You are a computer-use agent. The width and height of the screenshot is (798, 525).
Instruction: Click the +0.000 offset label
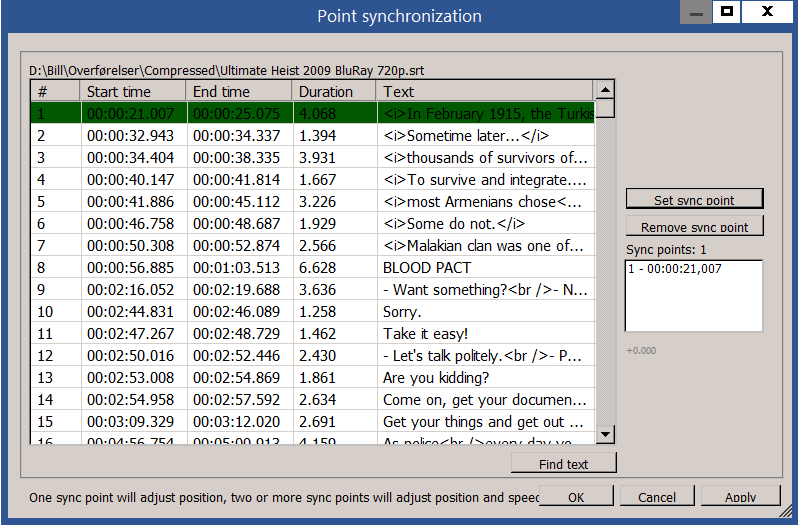(x=641, y=351)
